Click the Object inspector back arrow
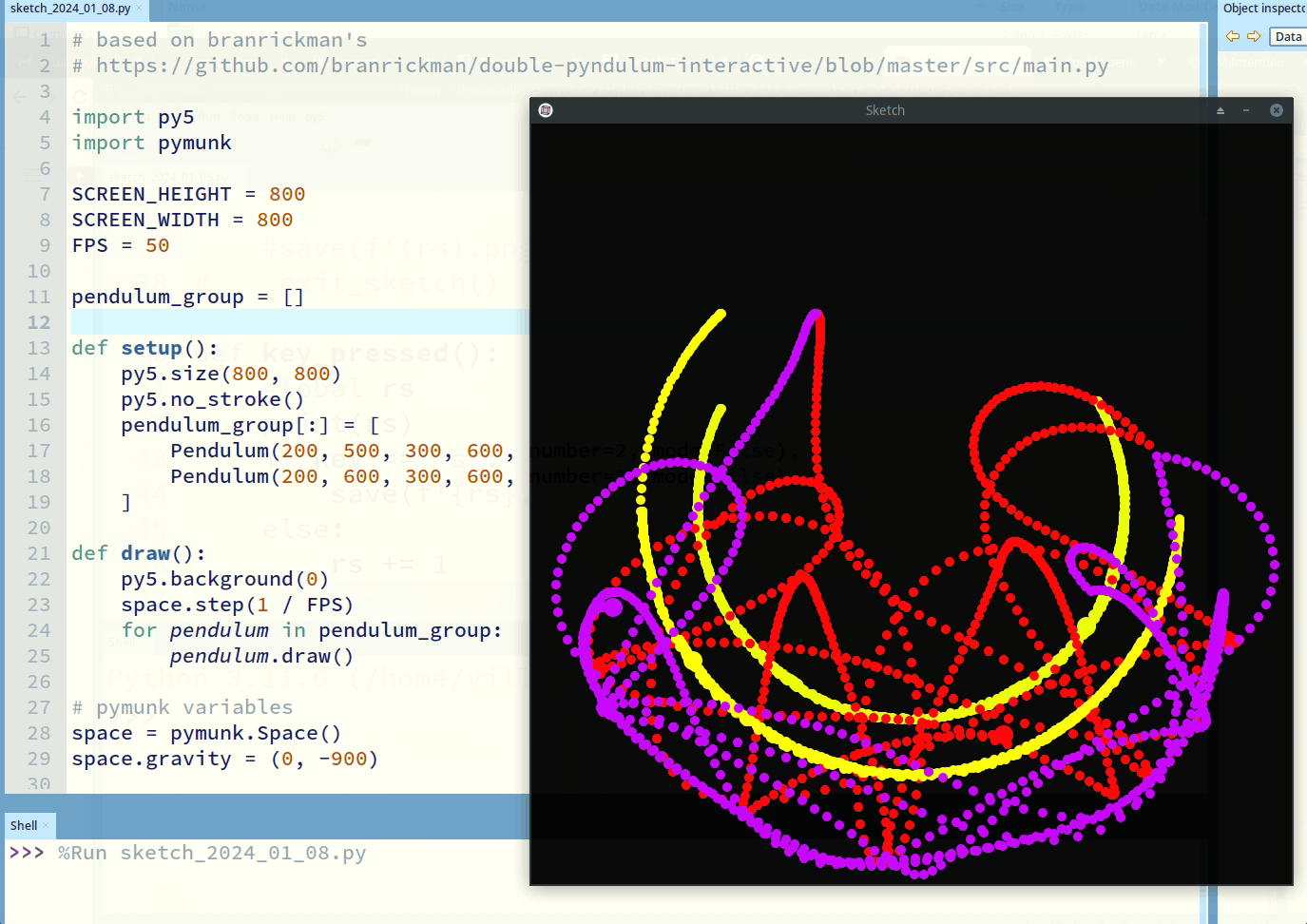Viewport: 1307px width, 924px height. click(1233, 36)
